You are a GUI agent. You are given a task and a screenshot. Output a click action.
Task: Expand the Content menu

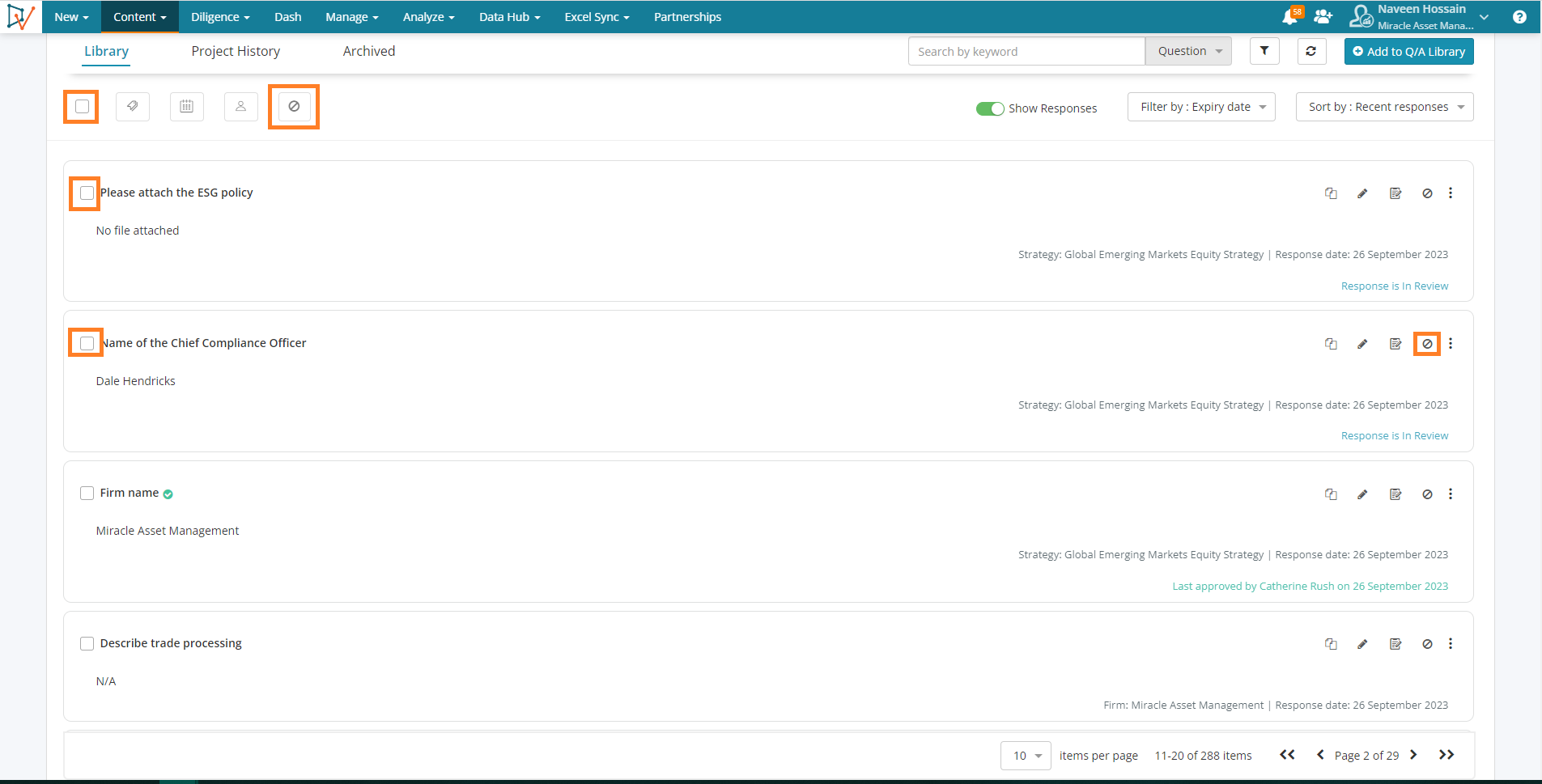(x=140, y=17)
